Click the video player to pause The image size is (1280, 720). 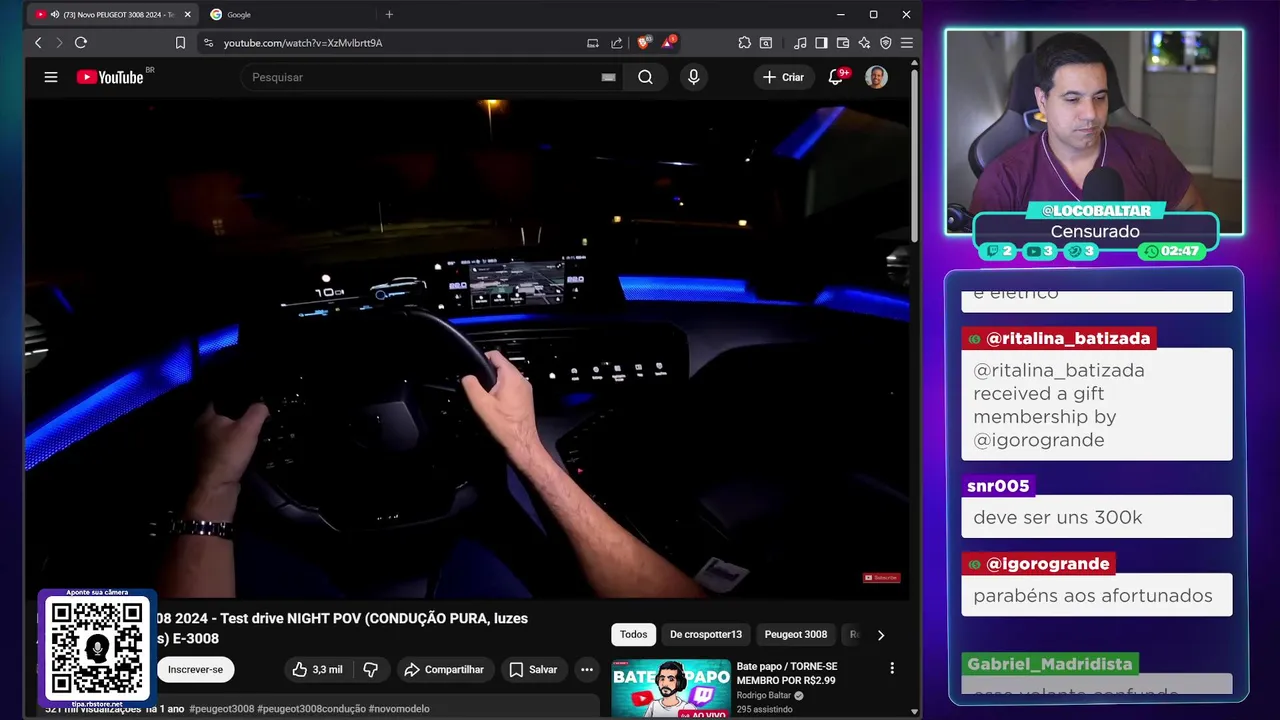pos(467,348)
